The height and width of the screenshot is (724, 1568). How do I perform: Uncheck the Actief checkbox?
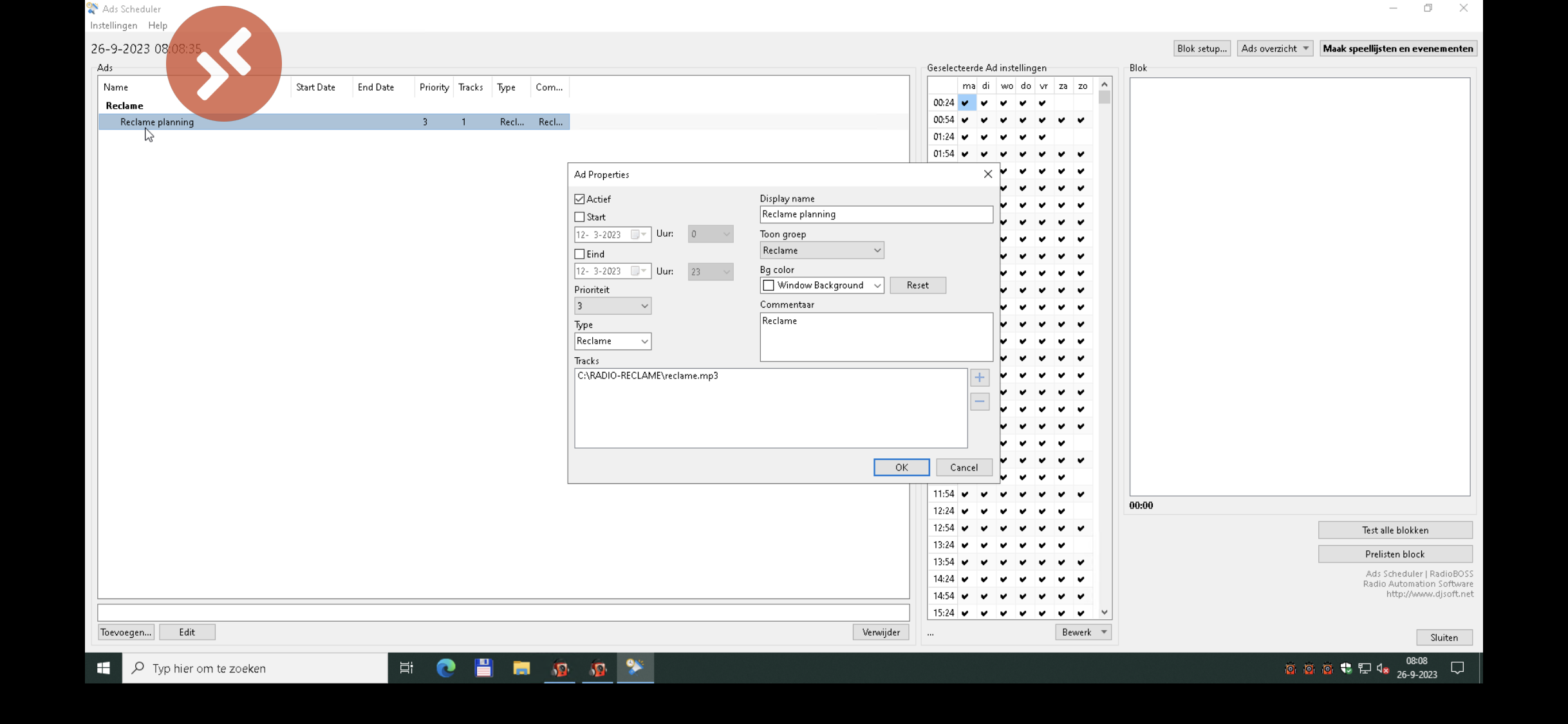click(x=579, y=200)
